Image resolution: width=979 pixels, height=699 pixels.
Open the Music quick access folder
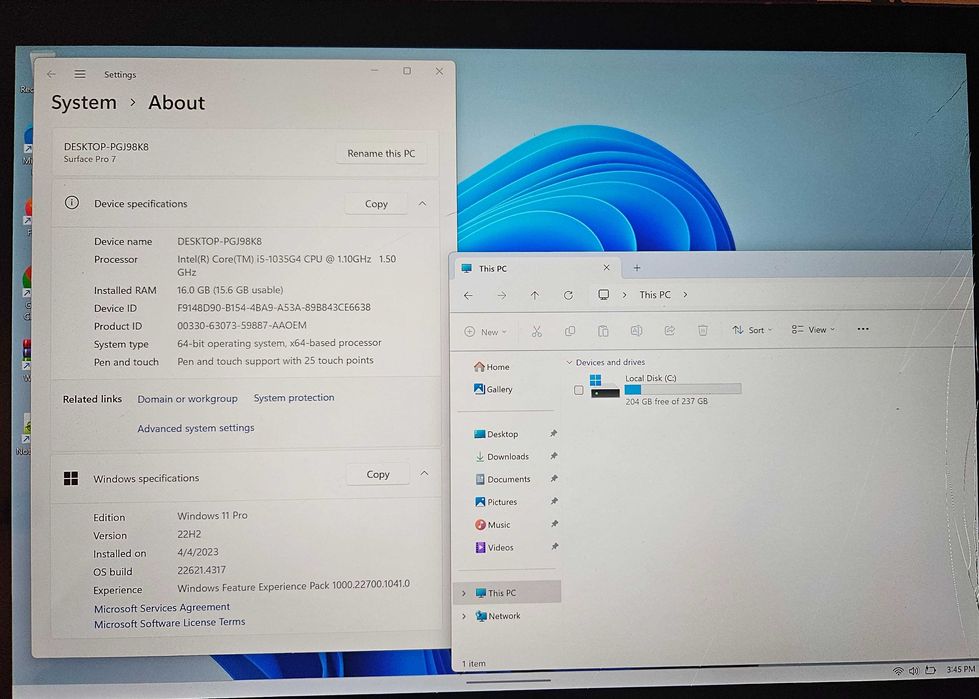493,525
